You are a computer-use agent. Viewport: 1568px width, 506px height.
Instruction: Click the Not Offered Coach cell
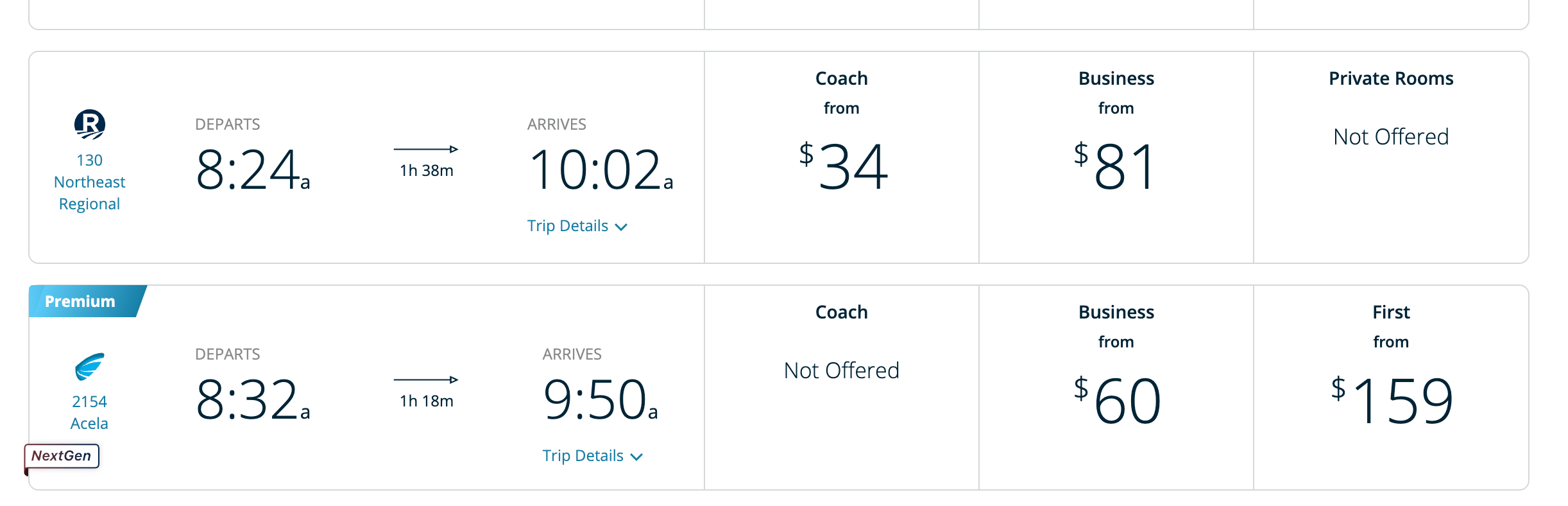coord(841,370)
